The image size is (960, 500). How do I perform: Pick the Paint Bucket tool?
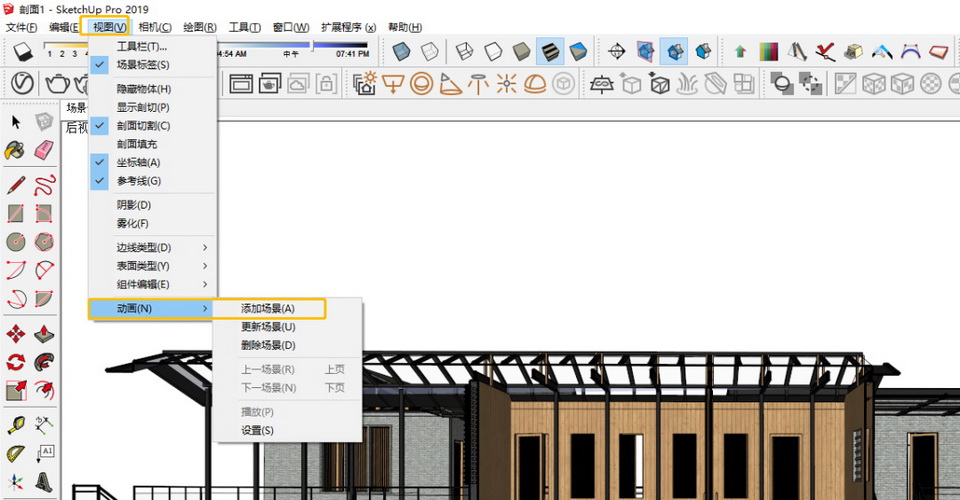(16, 150)
